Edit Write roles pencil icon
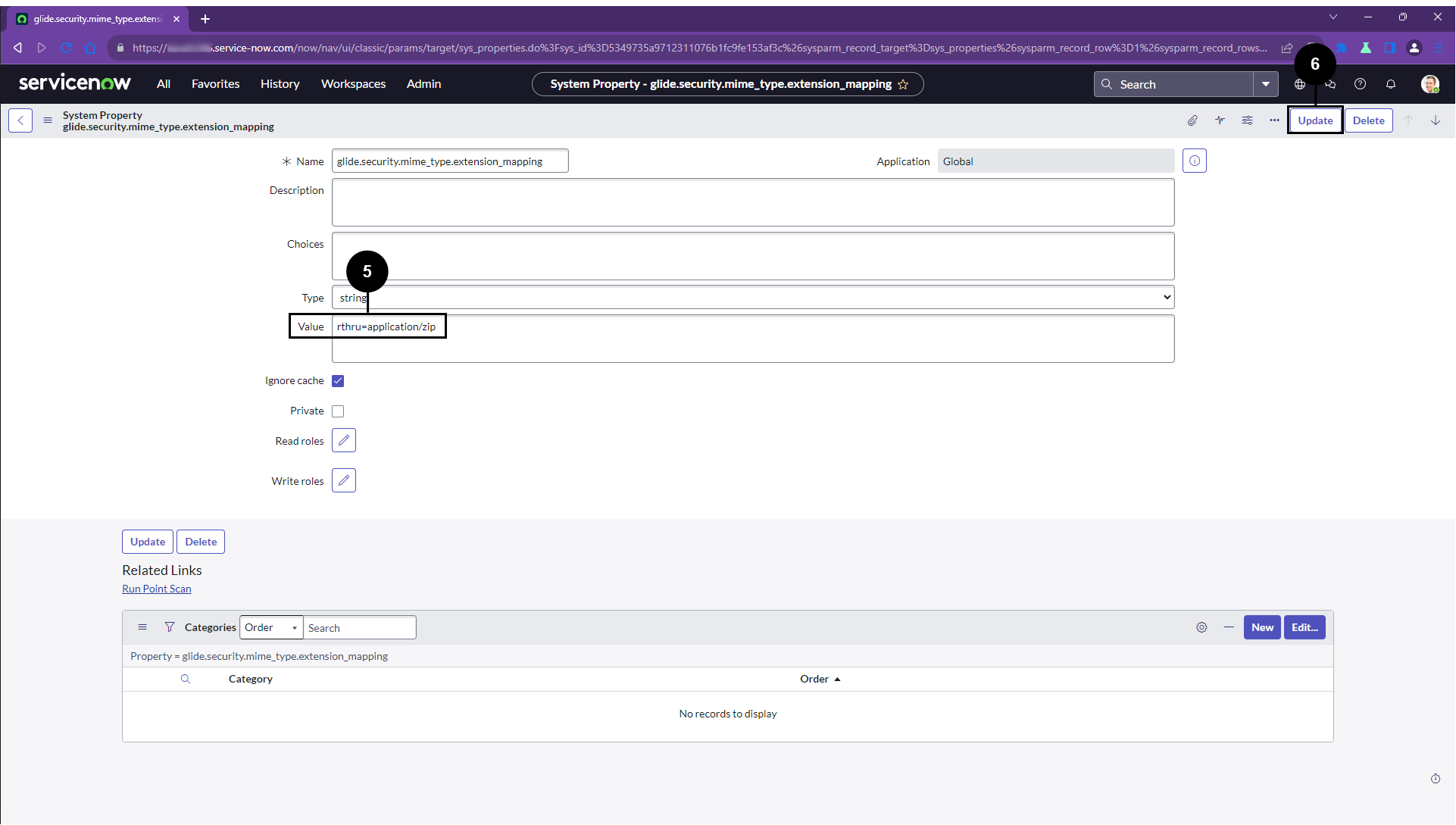The height and width of the screenshot is (825, 1456). coord(343,480)
